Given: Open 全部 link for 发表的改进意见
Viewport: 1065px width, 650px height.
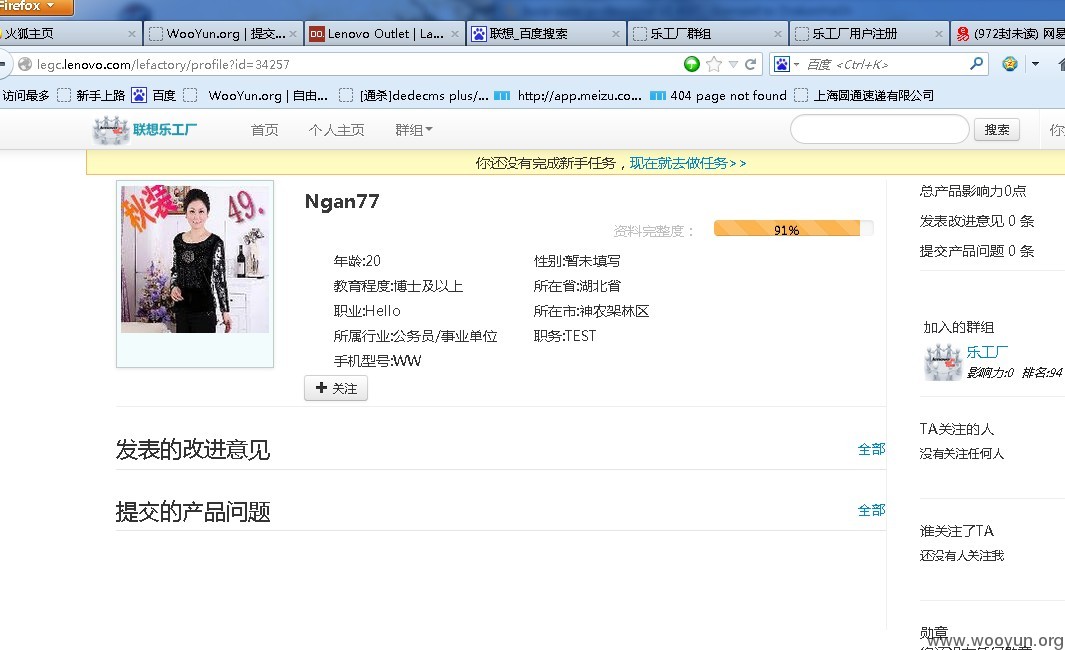Looking at the screenshot, I should (871, 449).
